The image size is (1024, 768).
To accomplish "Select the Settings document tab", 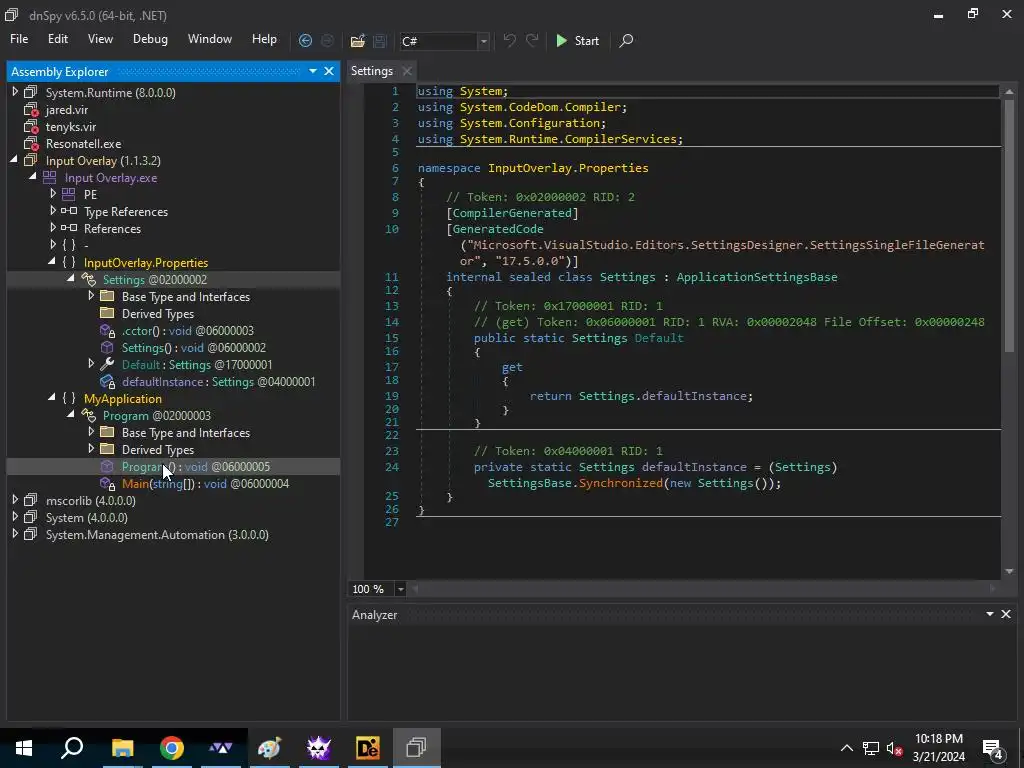I will click(x=372, y=71).
